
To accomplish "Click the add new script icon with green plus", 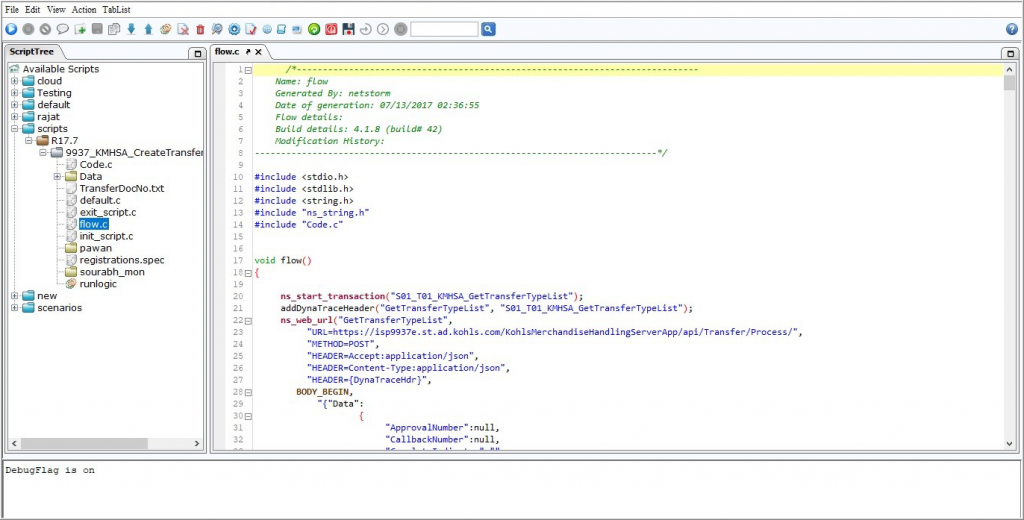I will click(x=80, y=29).
